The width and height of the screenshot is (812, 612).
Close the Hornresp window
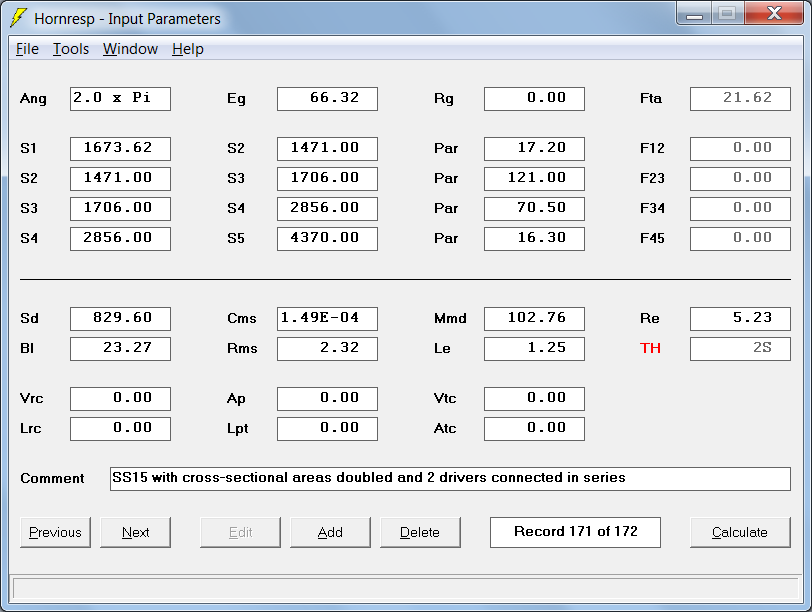[x=774, y=13]
